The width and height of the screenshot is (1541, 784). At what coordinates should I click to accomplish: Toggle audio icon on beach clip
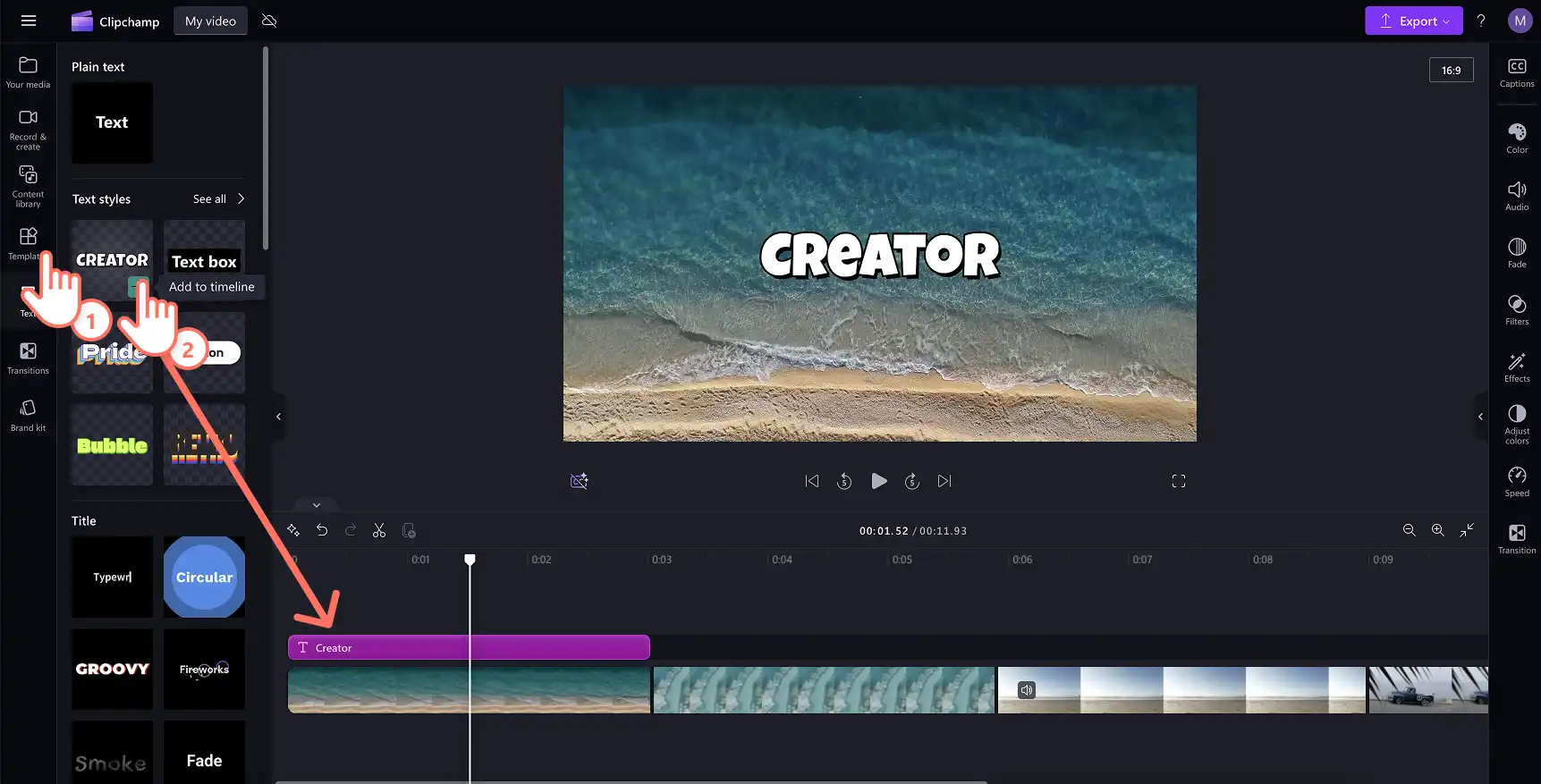click(1027, 690)
